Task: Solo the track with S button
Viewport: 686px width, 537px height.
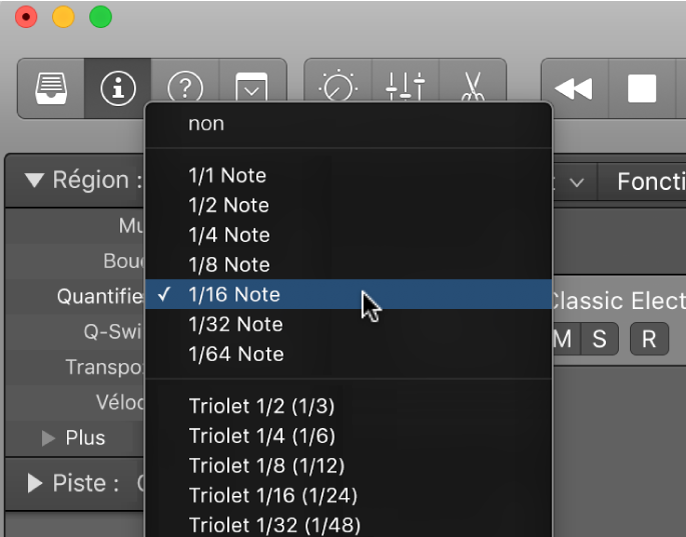Action: [x=599, y=339]
